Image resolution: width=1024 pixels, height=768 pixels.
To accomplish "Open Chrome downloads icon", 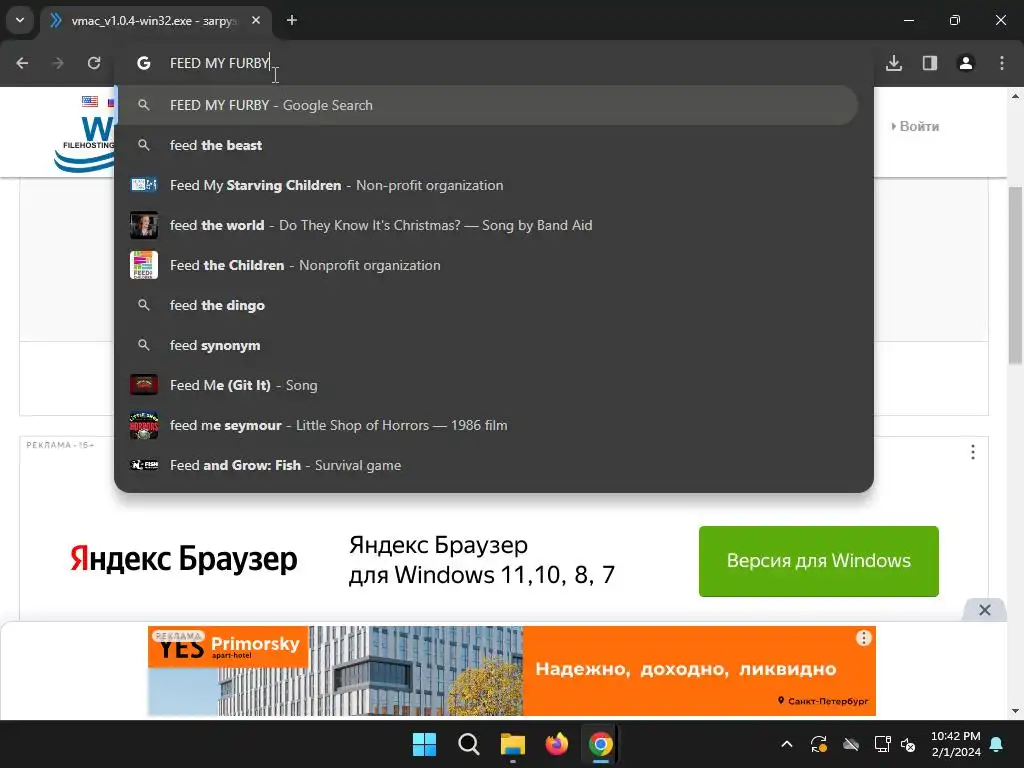I will pyautogui.click(x=894, y=63).
